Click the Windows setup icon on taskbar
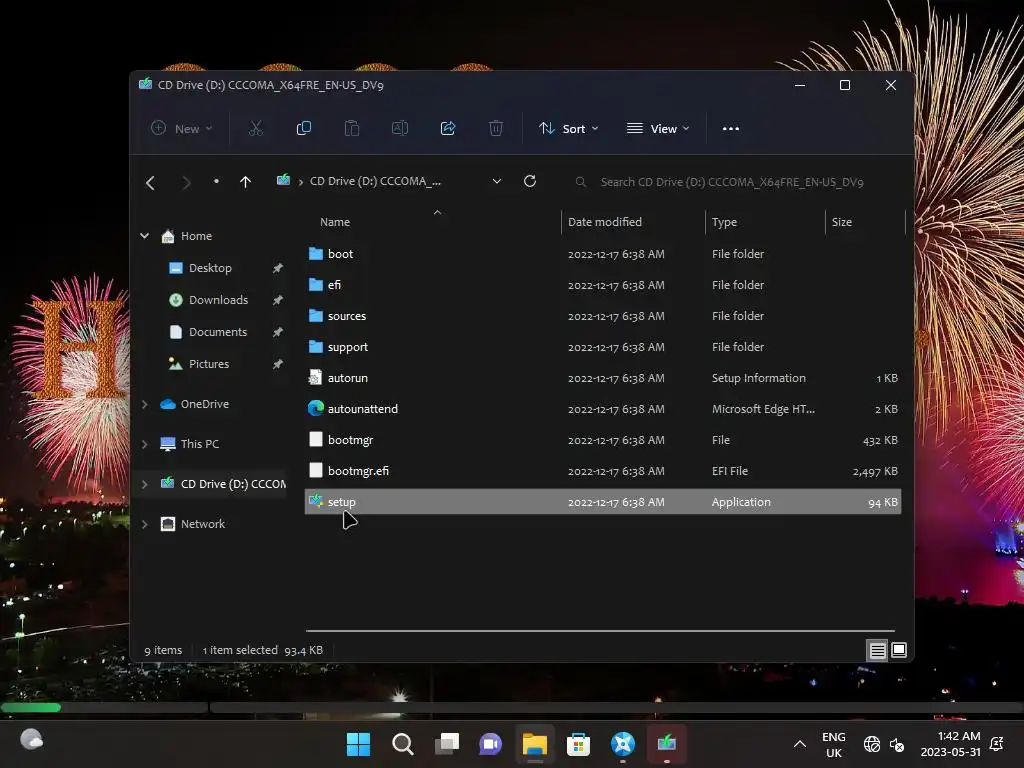1024x768 pixels. [x=667, y=744]
